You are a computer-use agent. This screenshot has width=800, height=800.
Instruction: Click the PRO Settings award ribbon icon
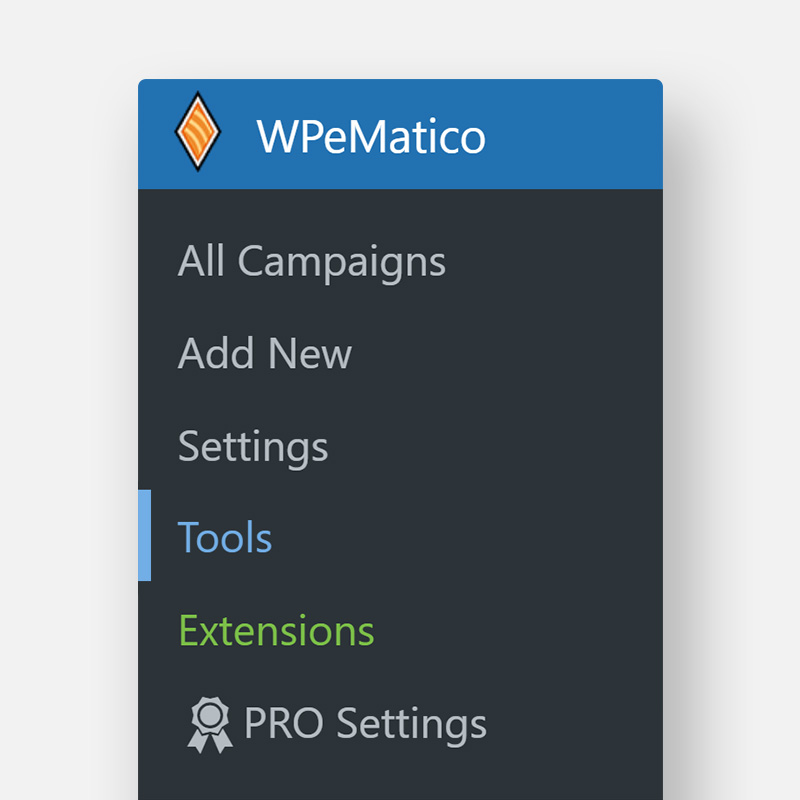tap(209, 724)
